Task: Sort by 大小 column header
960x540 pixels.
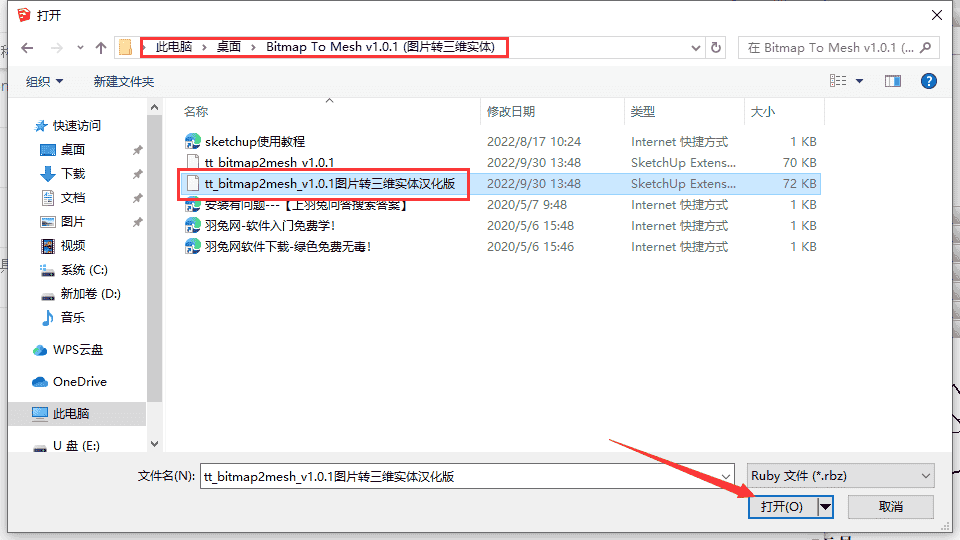Action: (x=763, y=111)
